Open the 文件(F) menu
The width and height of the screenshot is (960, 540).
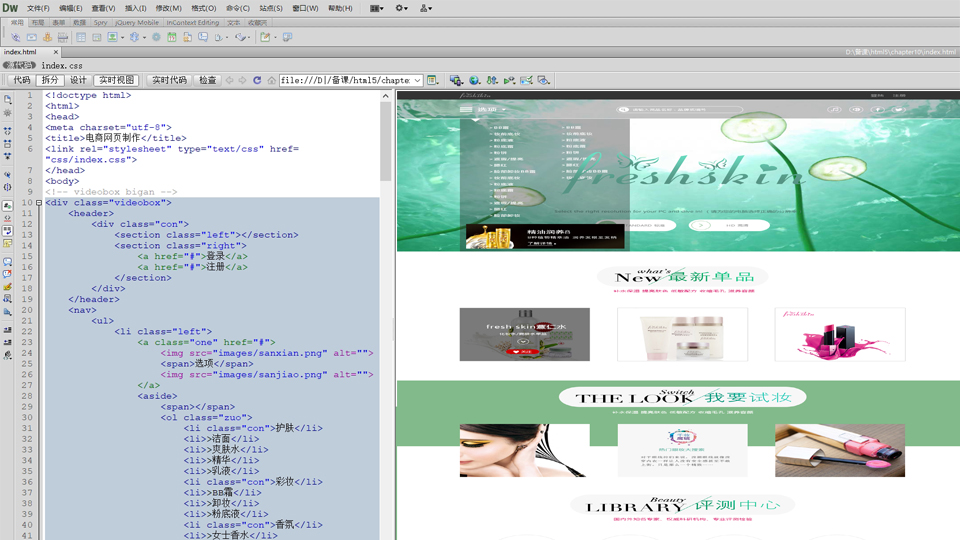(38, 9)
